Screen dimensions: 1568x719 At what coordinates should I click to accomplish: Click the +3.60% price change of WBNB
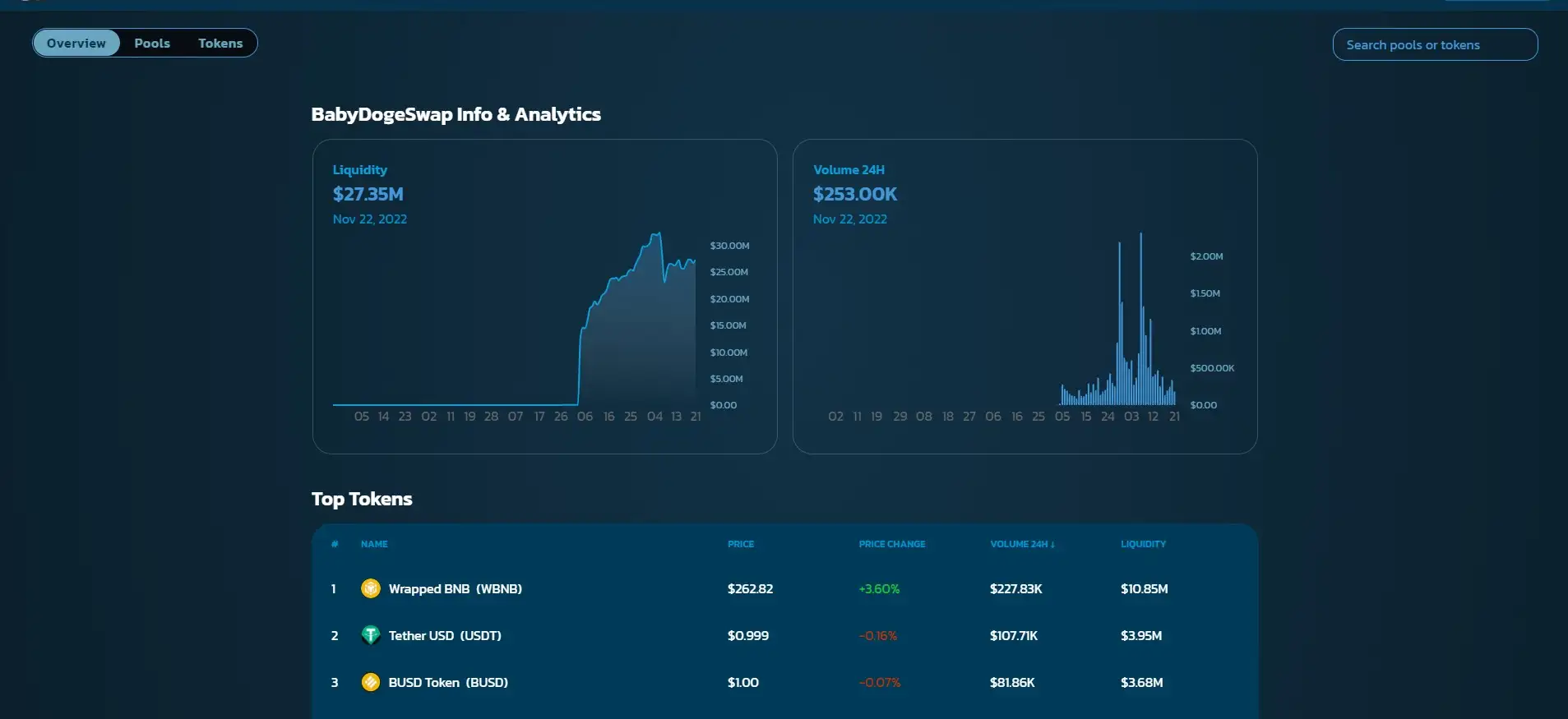pos(879,589)
